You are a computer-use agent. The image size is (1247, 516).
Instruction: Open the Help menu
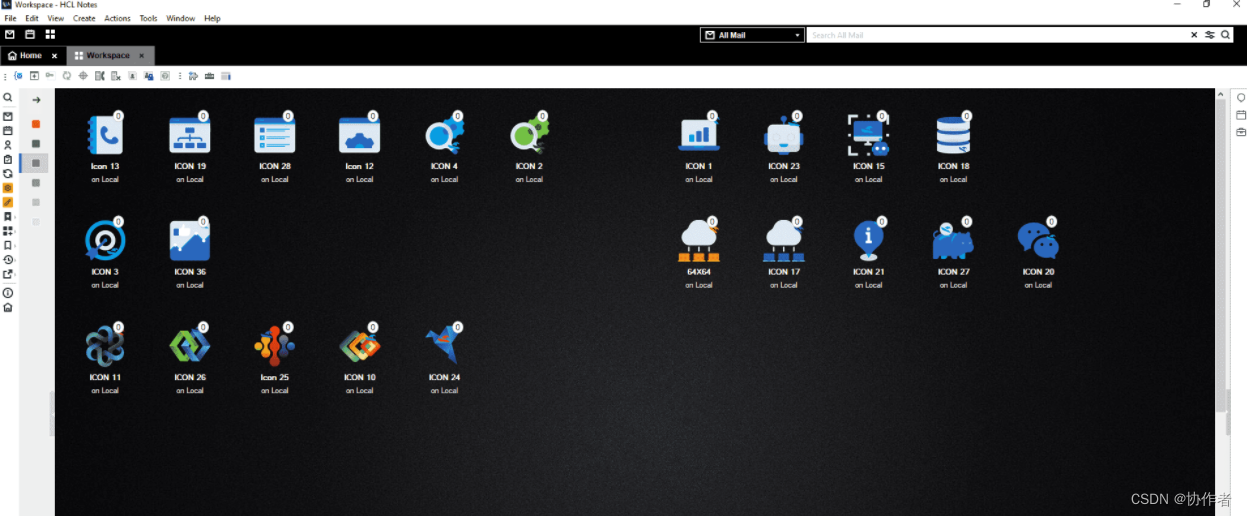(x=212, y=18)
